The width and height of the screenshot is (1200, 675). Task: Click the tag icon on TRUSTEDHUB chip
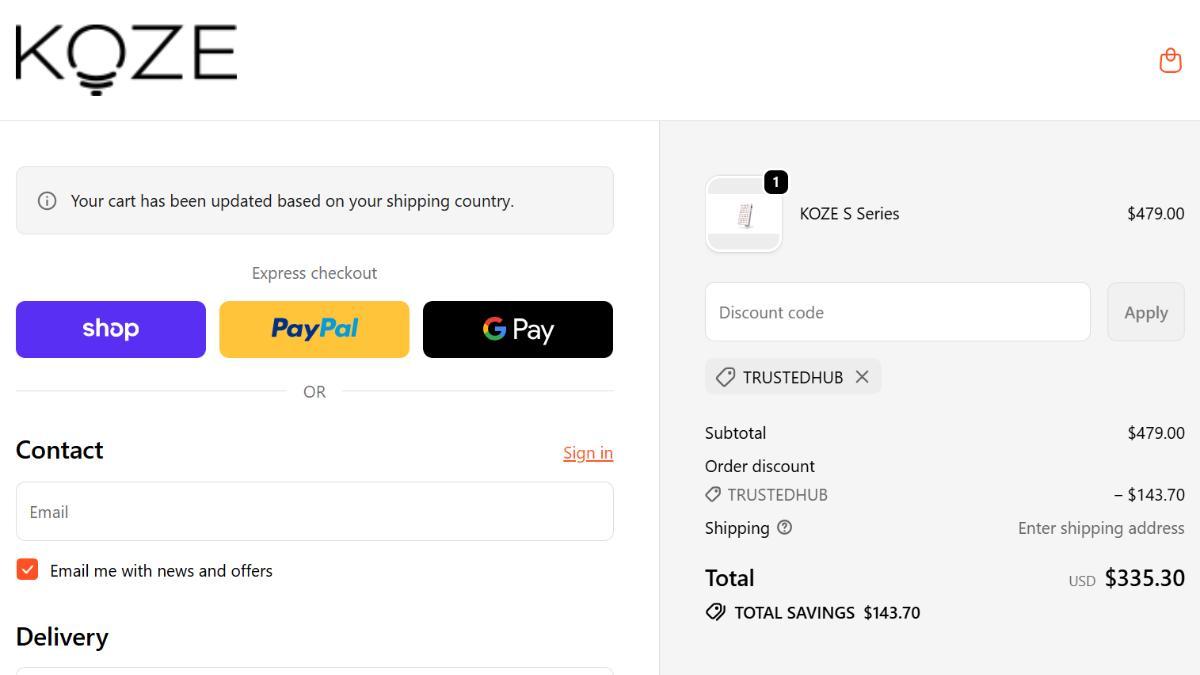point(725,377)
